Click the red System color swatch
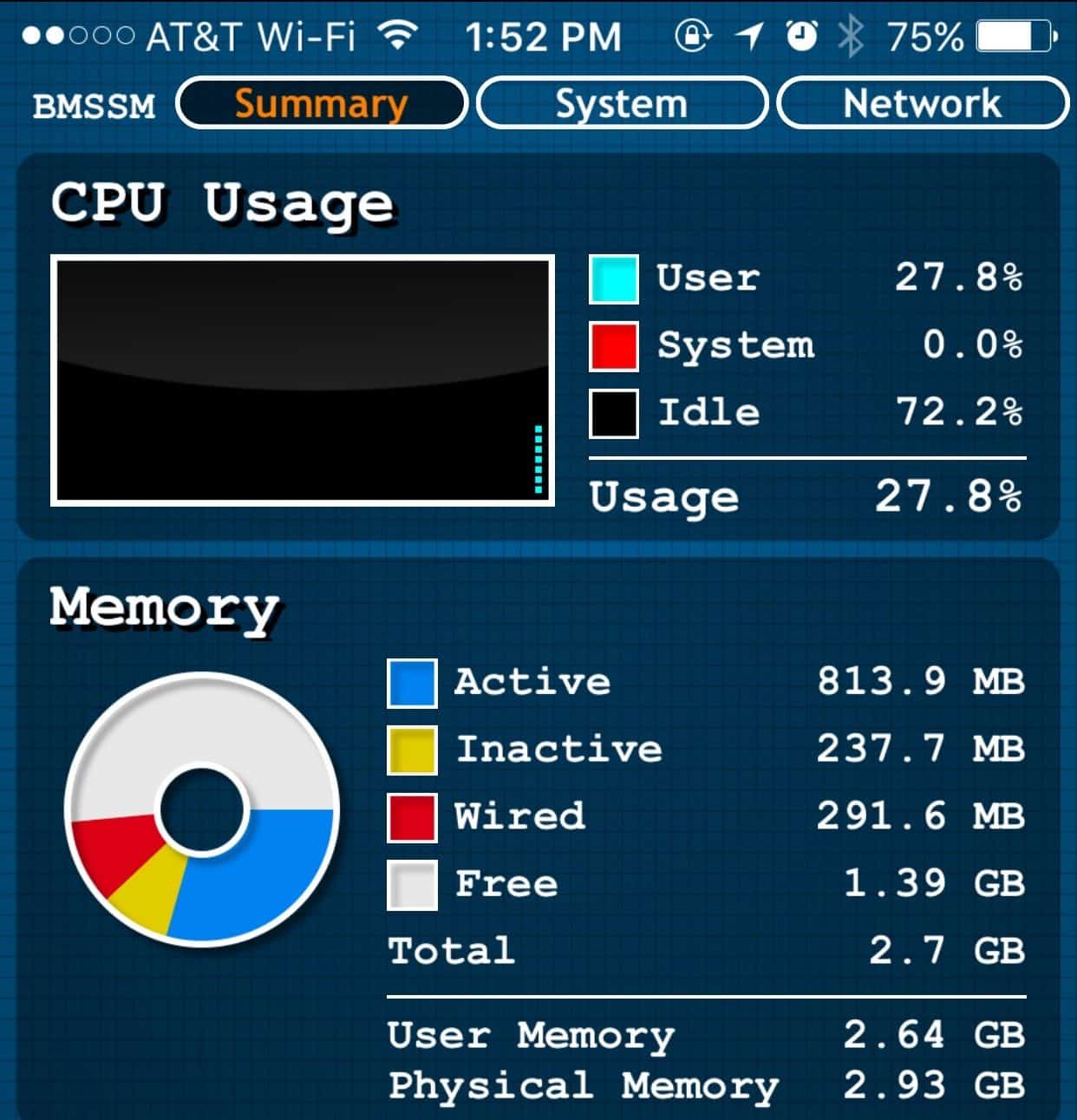This screenshot has height=1120, width=1077. tap(614, 346)
